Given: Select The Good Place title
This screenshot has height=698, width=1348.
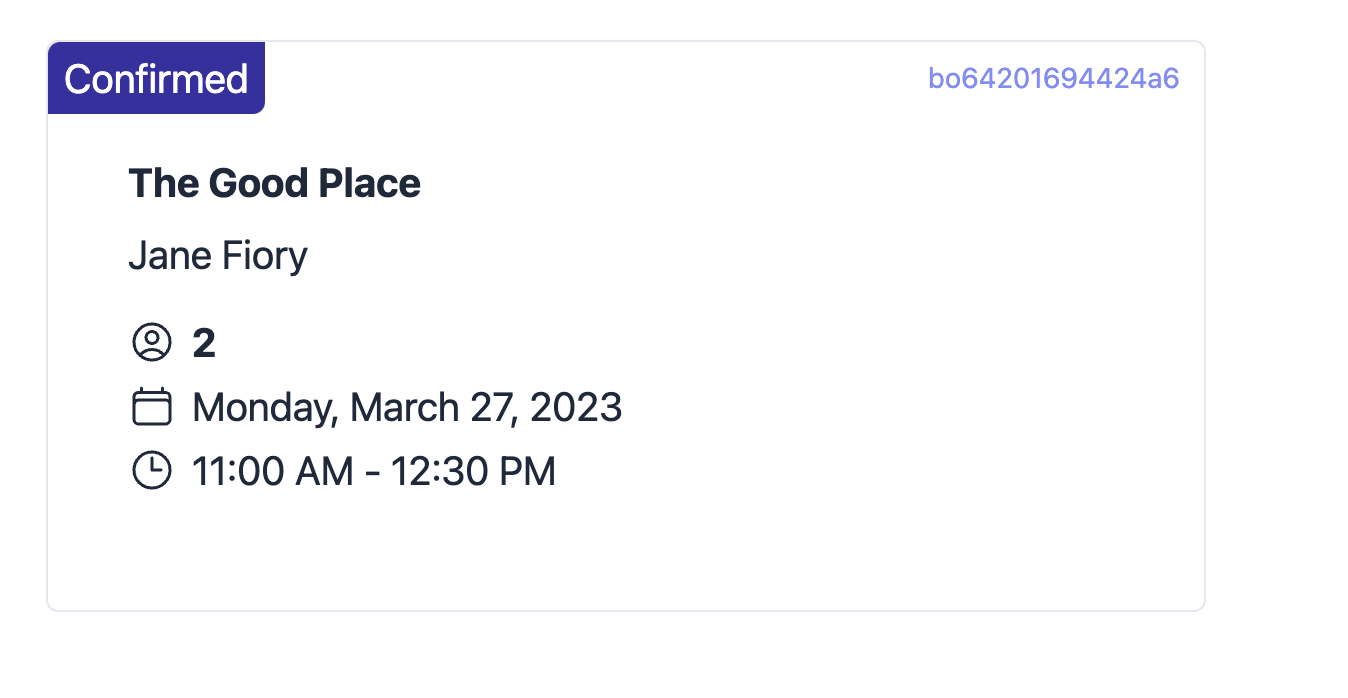Looking at the screenshot, I should point(274,184).
